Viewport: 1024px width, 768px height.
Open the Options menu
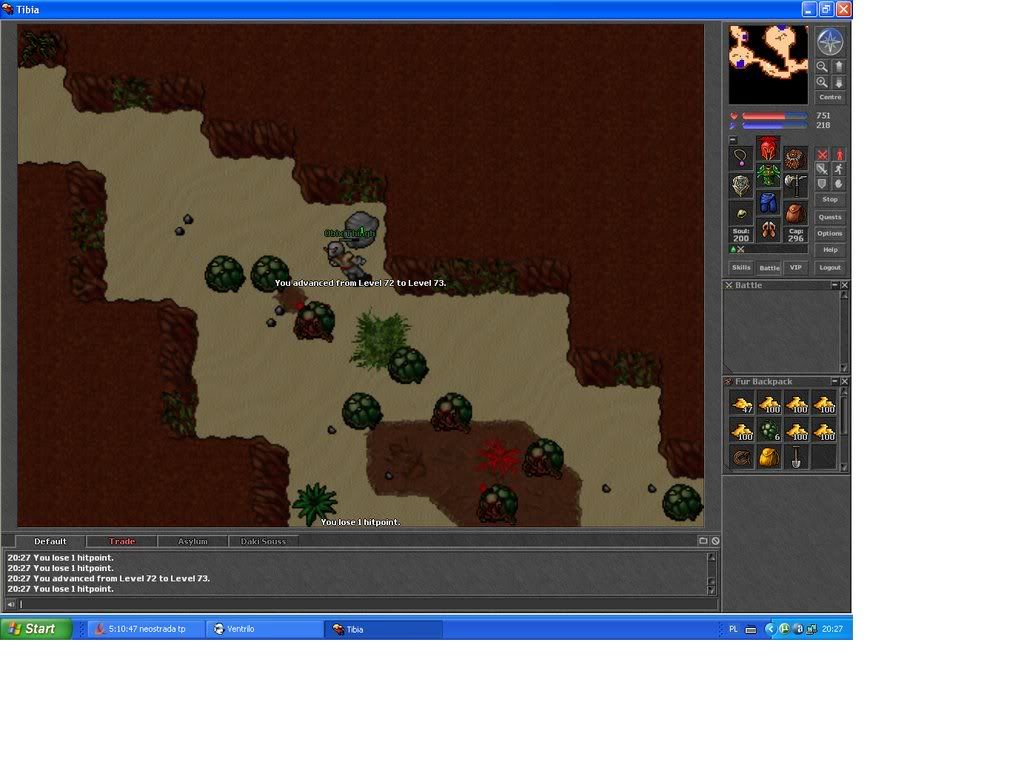830,233
